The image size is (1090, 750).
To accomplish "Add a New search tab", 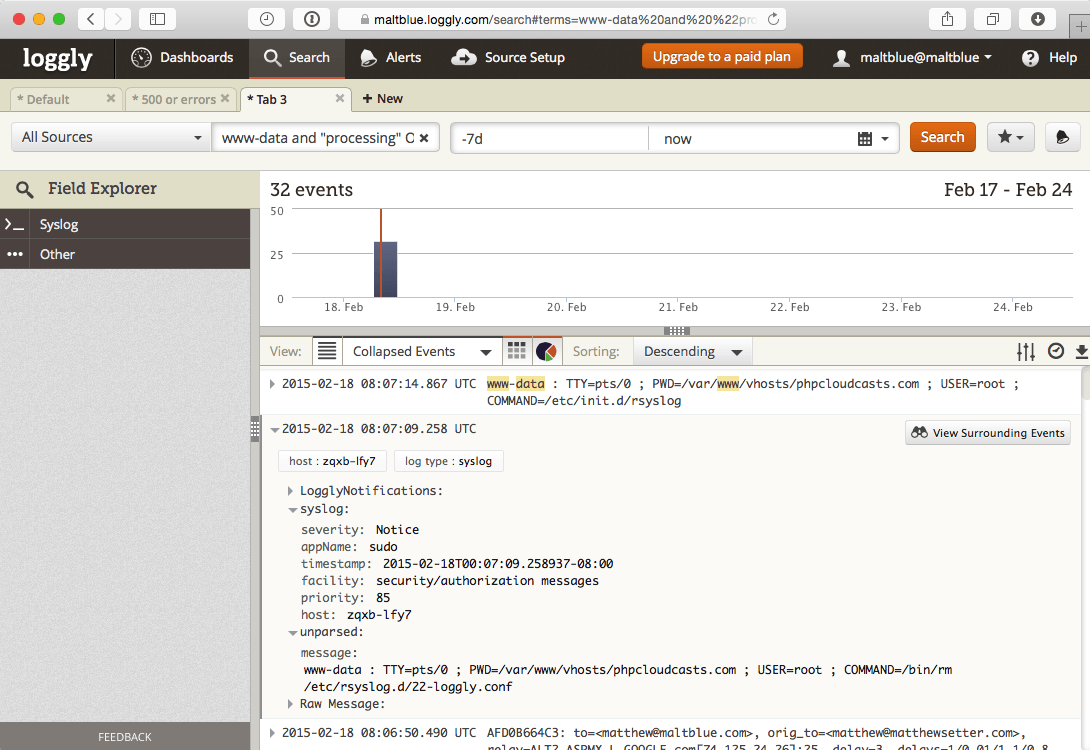I will (x=382, y=99).
